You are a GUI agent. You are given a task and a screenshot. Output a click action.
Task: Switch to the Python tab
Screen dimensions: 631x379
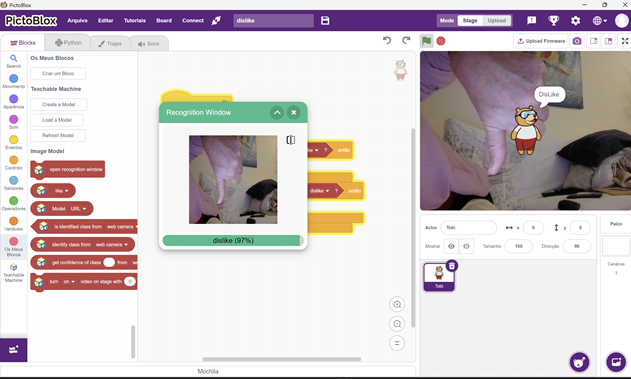coord(68,43)
